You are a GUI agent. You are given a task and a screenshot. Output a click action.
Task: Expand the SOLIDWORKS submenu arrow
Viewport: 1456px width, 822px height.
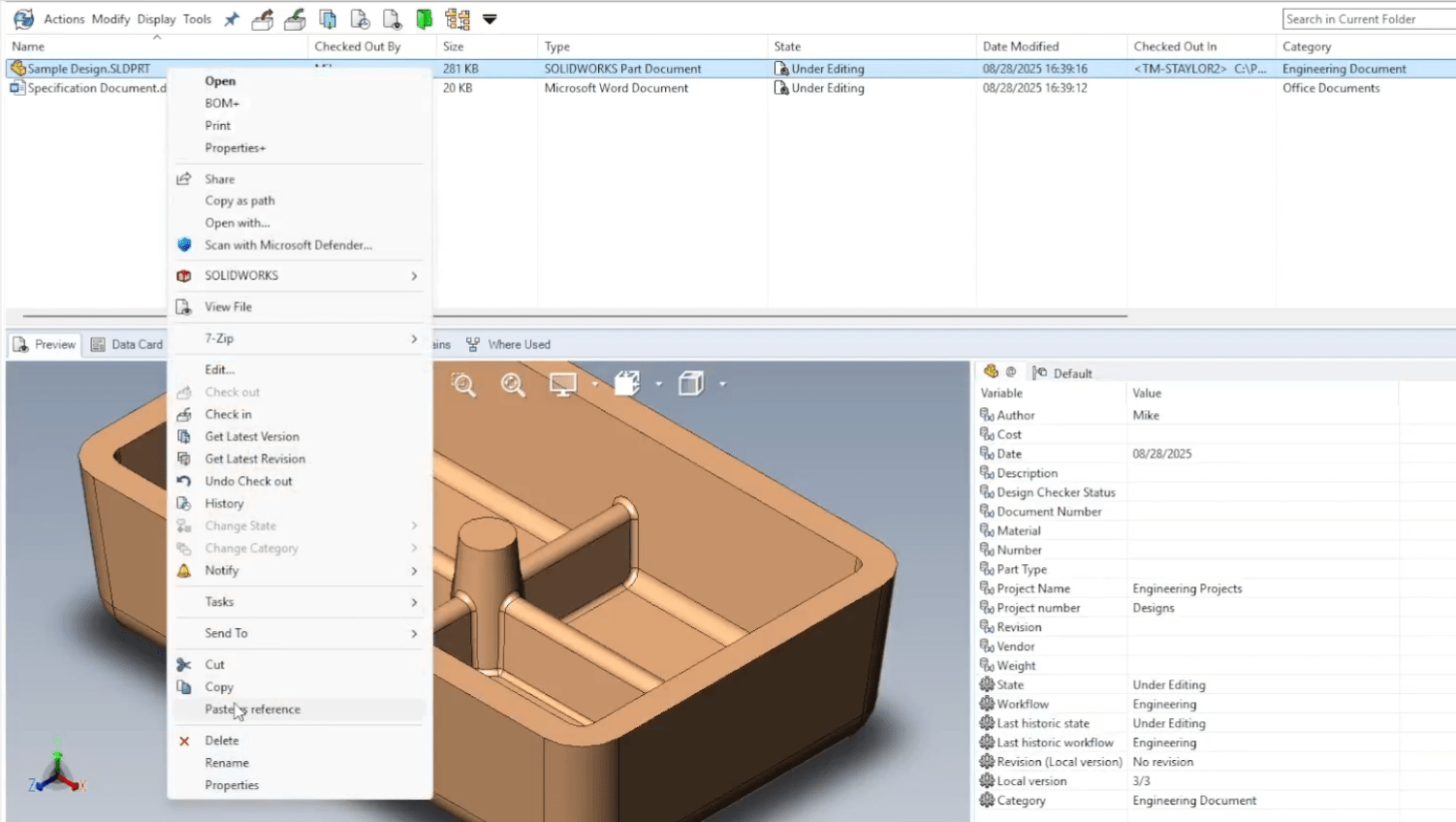coord(414,276)
